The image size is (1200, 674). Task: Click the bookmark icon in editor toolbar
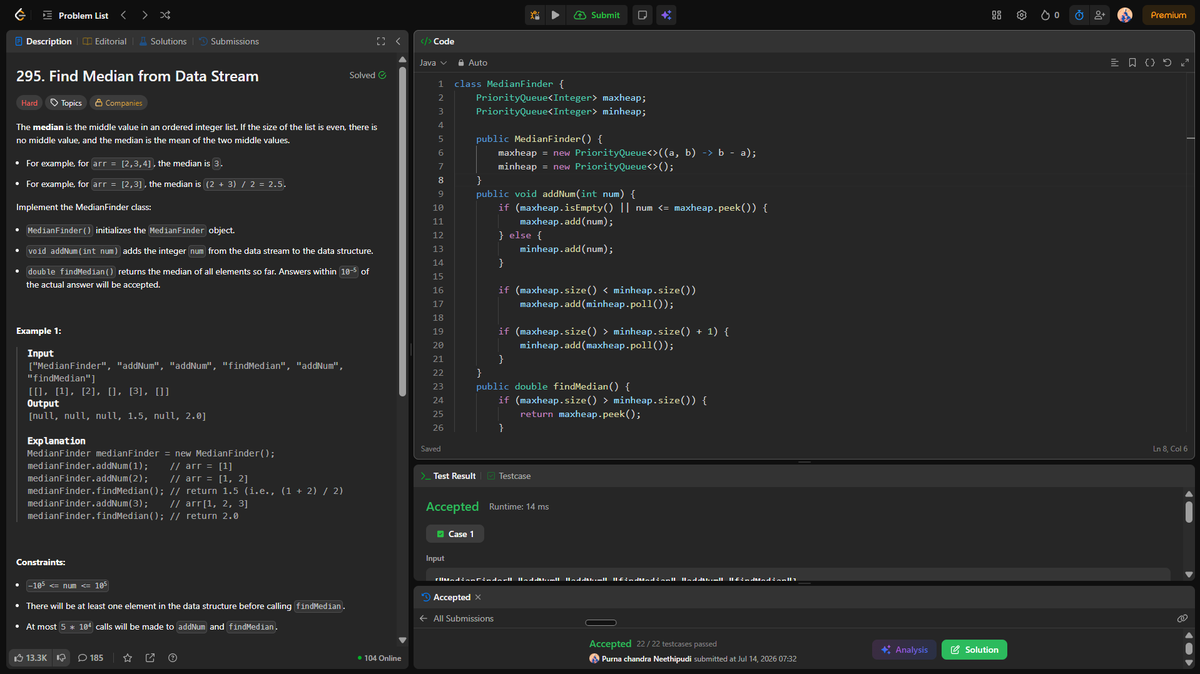pyautogui.click(x=1132, y=63)
